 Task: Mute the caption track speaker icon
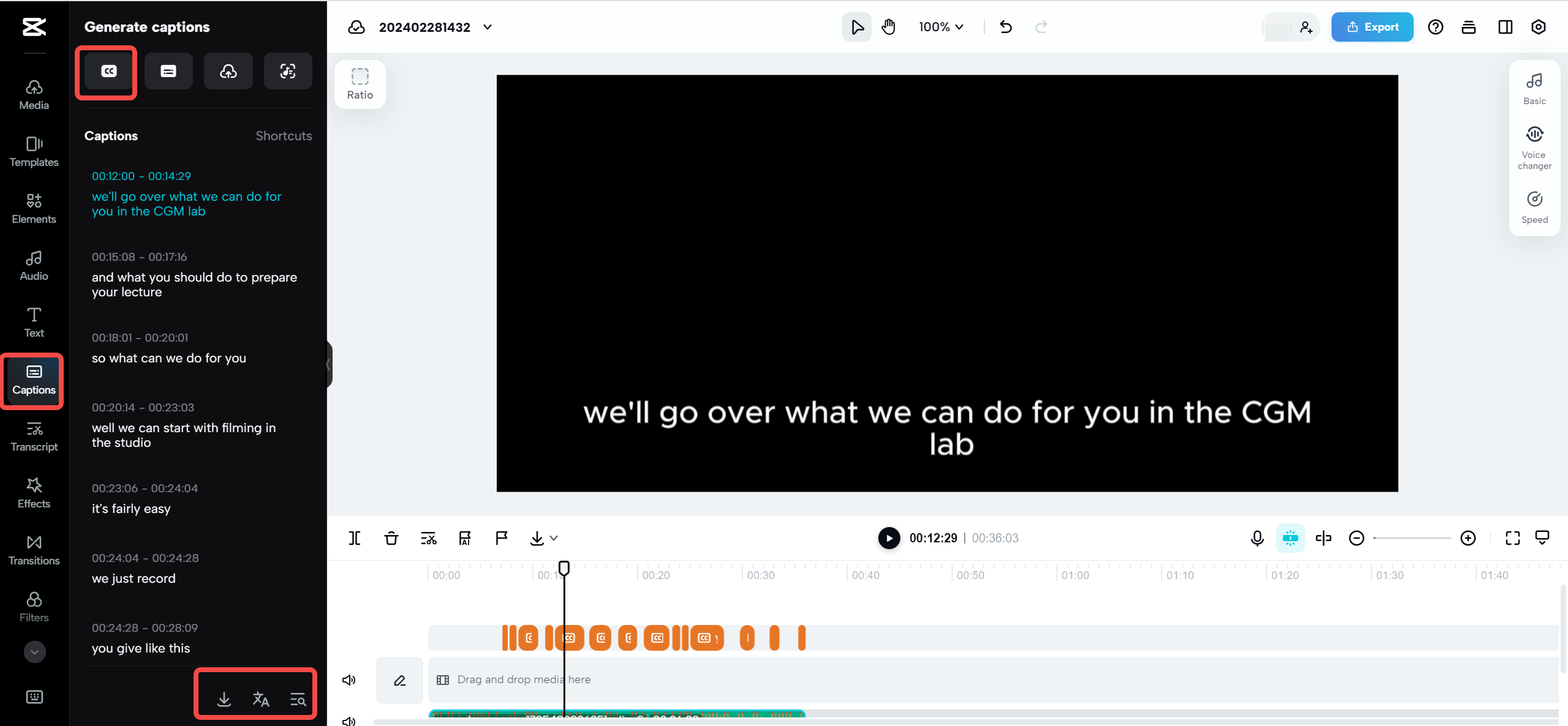point(349,679)
